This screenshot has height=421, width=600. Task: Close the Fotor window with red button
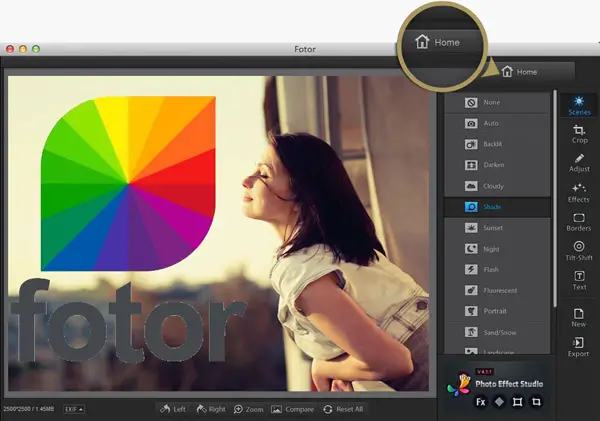[x=10, y=49]
